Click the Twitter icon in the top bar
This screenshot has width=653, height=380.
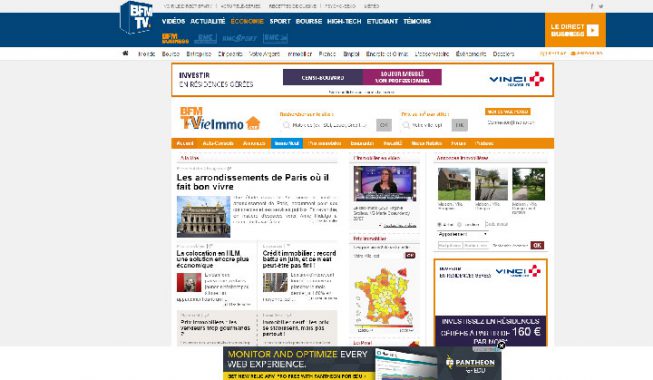pos(601,6)
